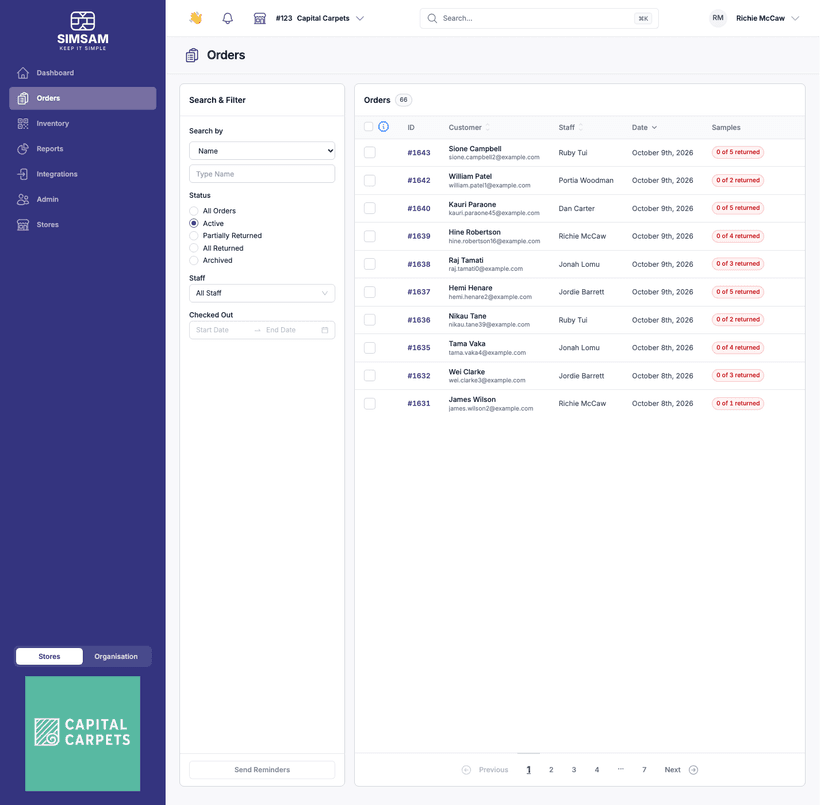
Task: Open Orders in sidebar
Action: [82, 98]
